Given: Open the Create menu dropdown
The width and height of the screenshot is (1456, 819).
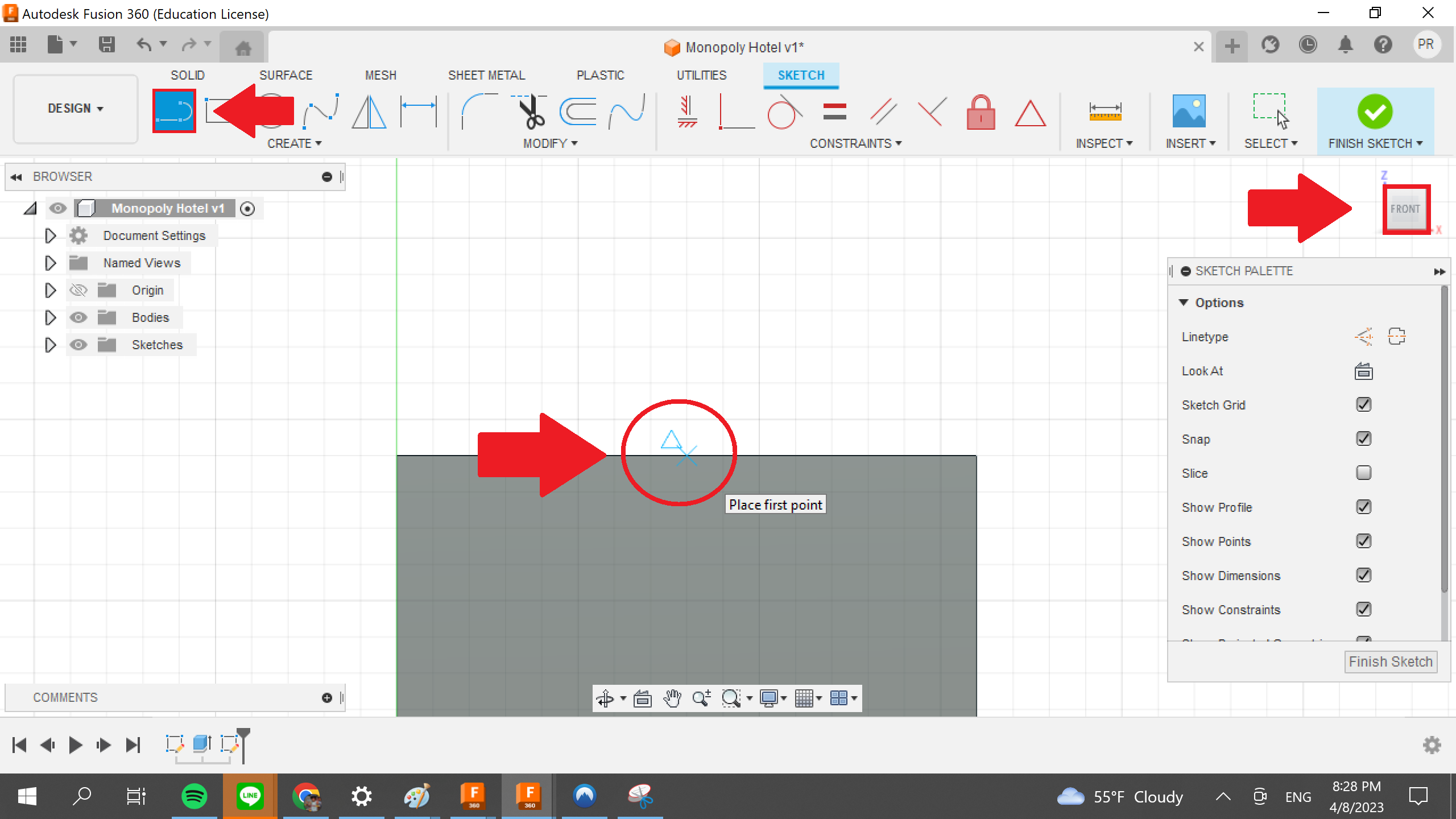Looking at the screenshot, I should tap(295, 143).
